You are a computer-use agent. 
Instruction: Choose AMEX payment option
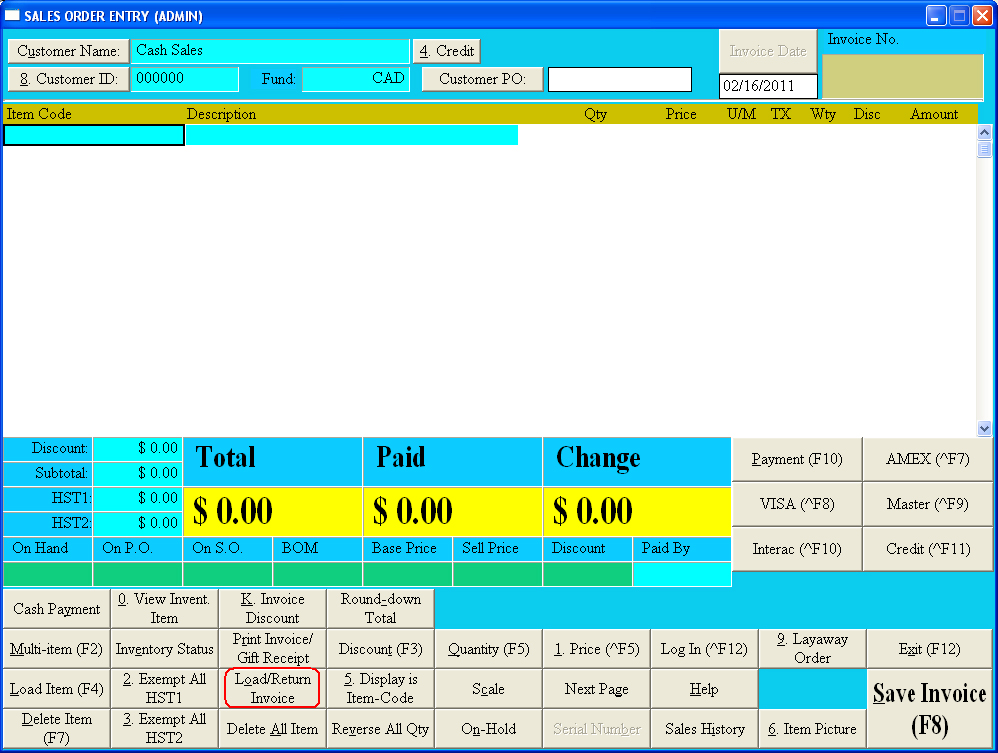927,459
